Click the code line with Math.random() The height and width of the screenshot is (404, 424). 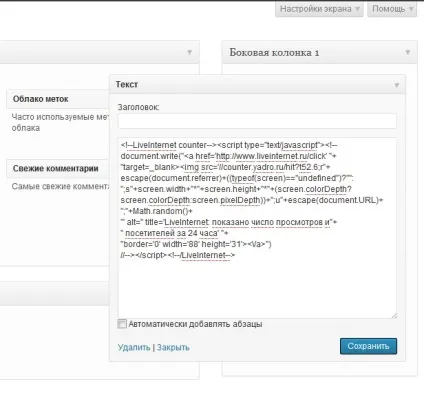[x=157, y=211]
